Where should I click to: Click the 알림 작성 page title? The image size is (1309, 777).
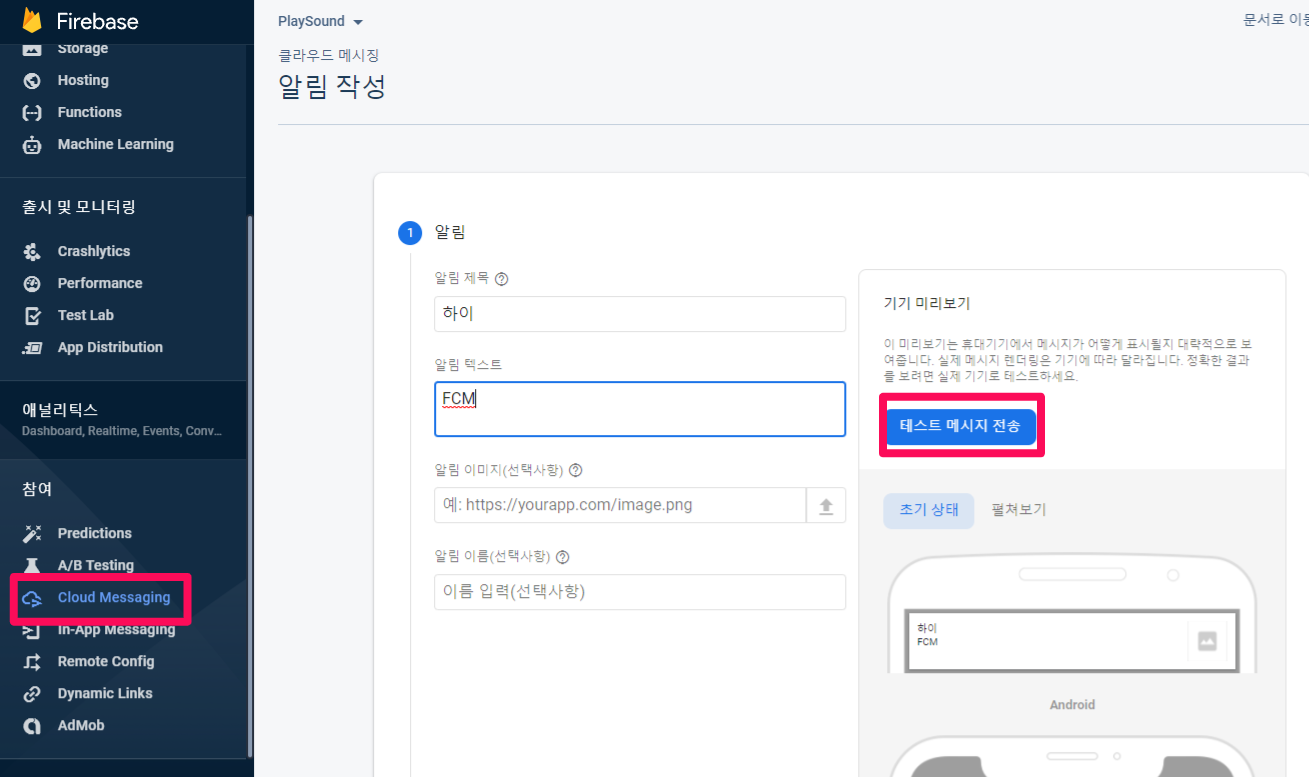point(332,87)
